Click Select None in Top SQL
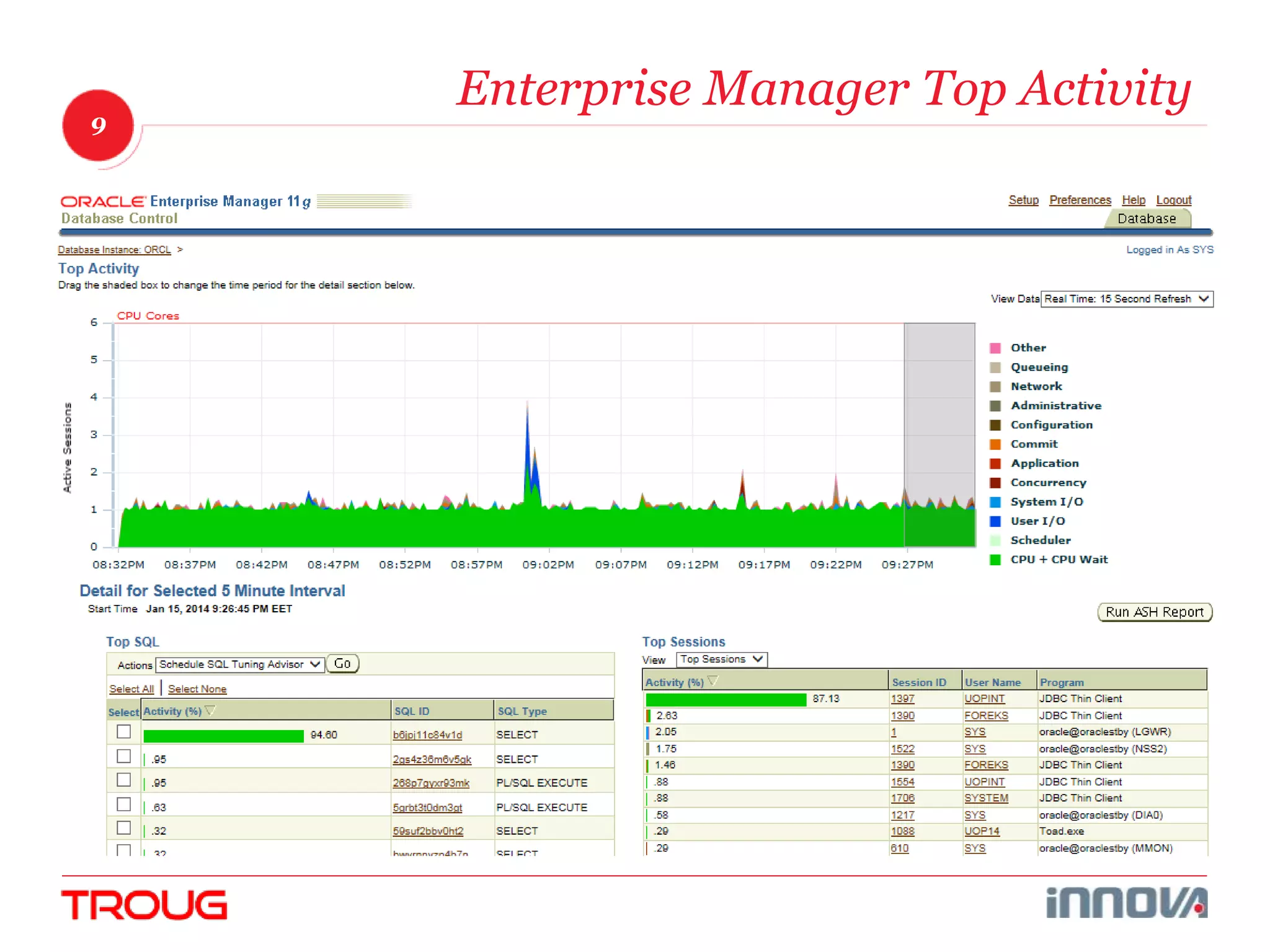Screen dimensions: 1270x952 [197, 689]
